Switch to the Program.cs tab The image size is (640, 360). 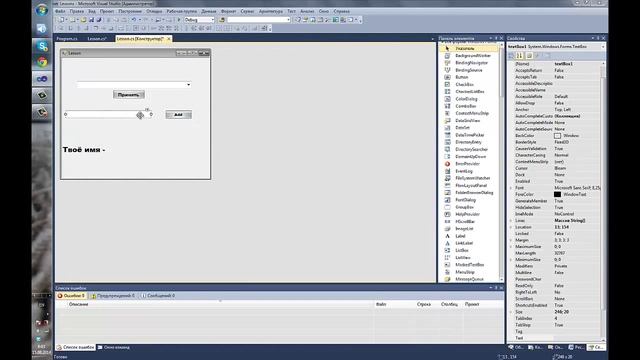[x=67, y=39]
